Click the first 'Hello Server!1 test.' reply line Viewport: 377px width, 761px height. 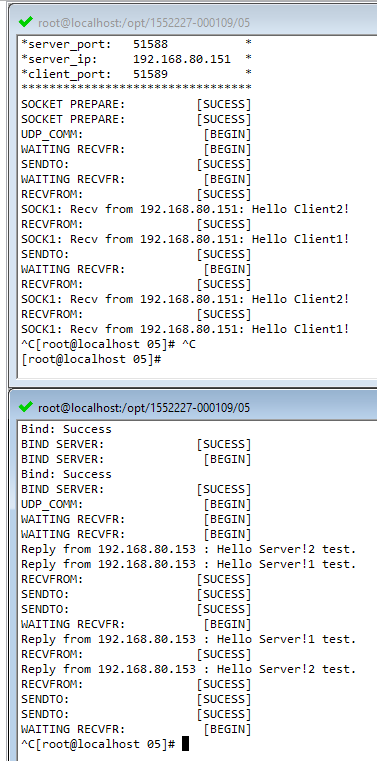189,564
